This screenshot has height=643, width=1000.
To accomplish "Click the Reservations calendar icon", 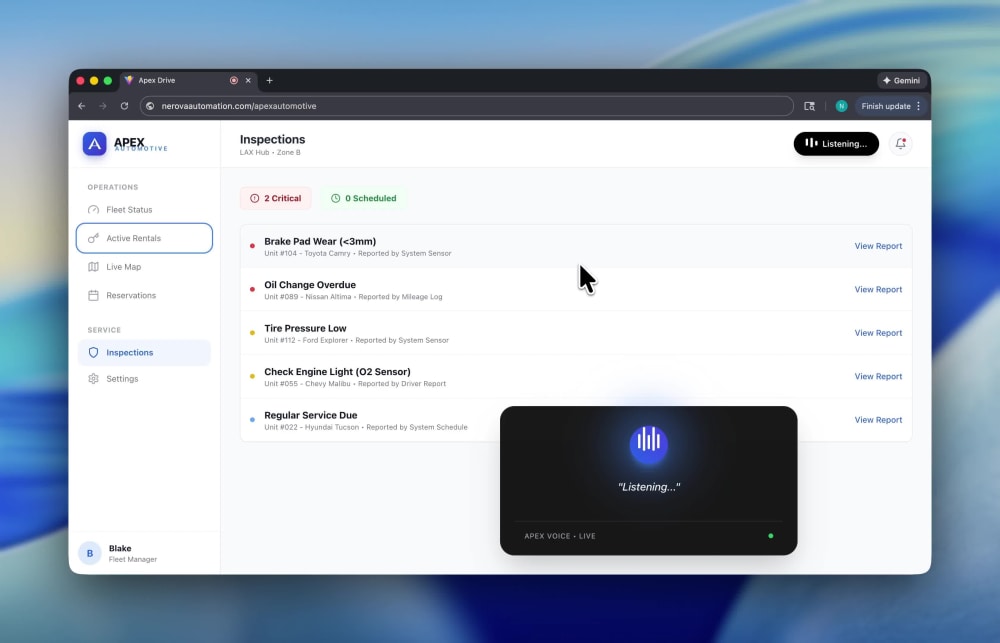I will coord(93,295).
